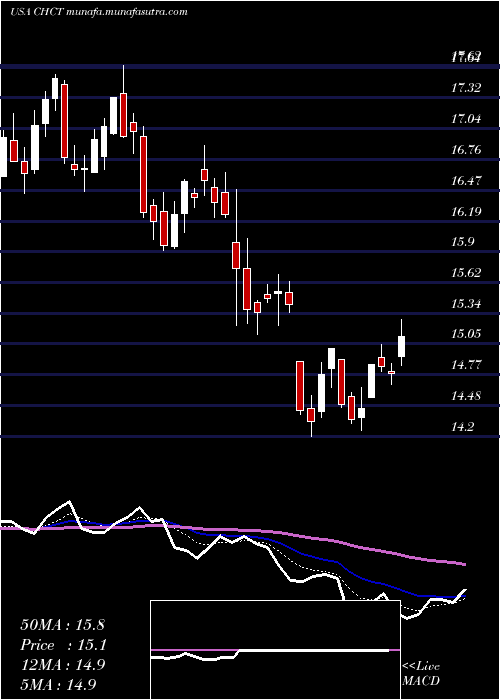Select the 15.62 price axis label
The image size is (500, 700).
(466, 273)
